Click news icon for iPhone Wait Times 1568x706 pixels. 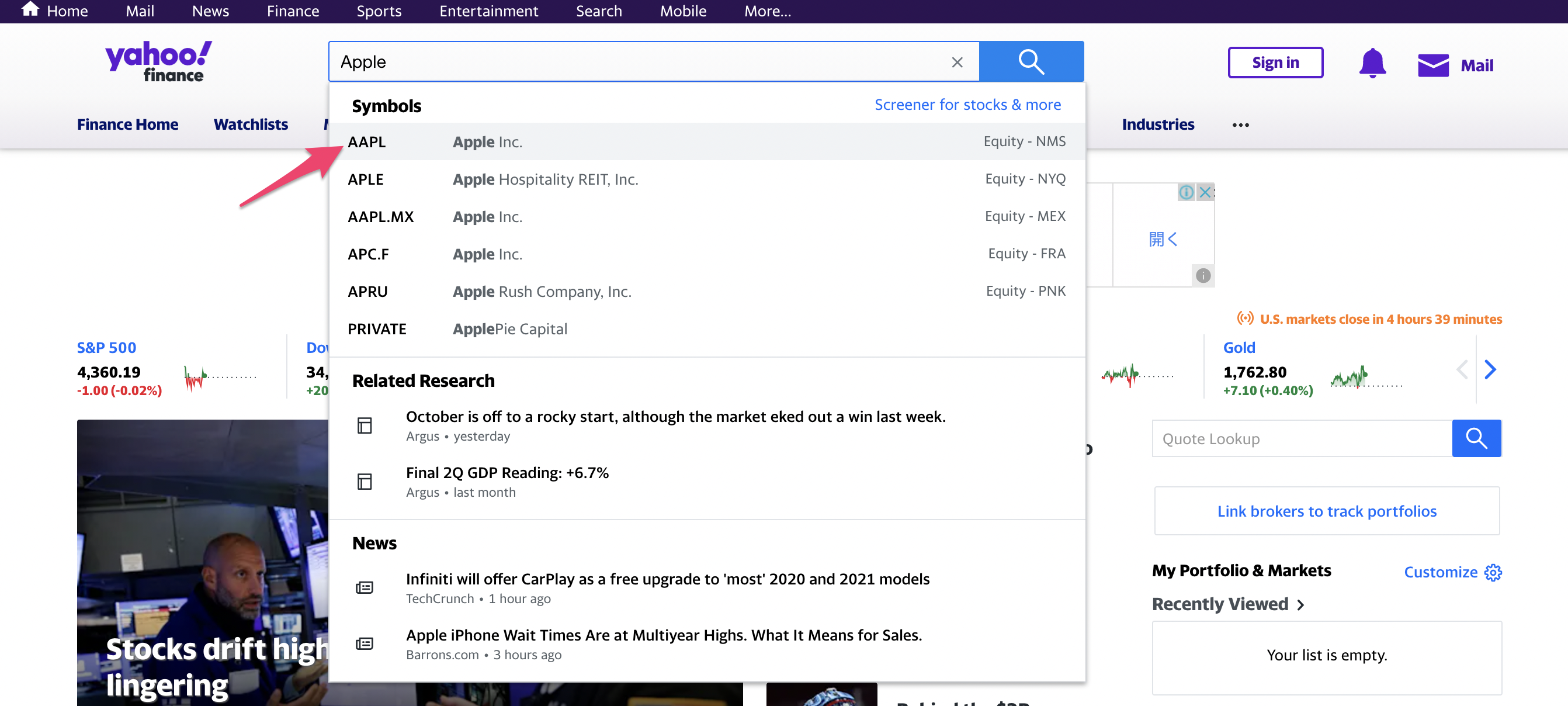[364, 643]
